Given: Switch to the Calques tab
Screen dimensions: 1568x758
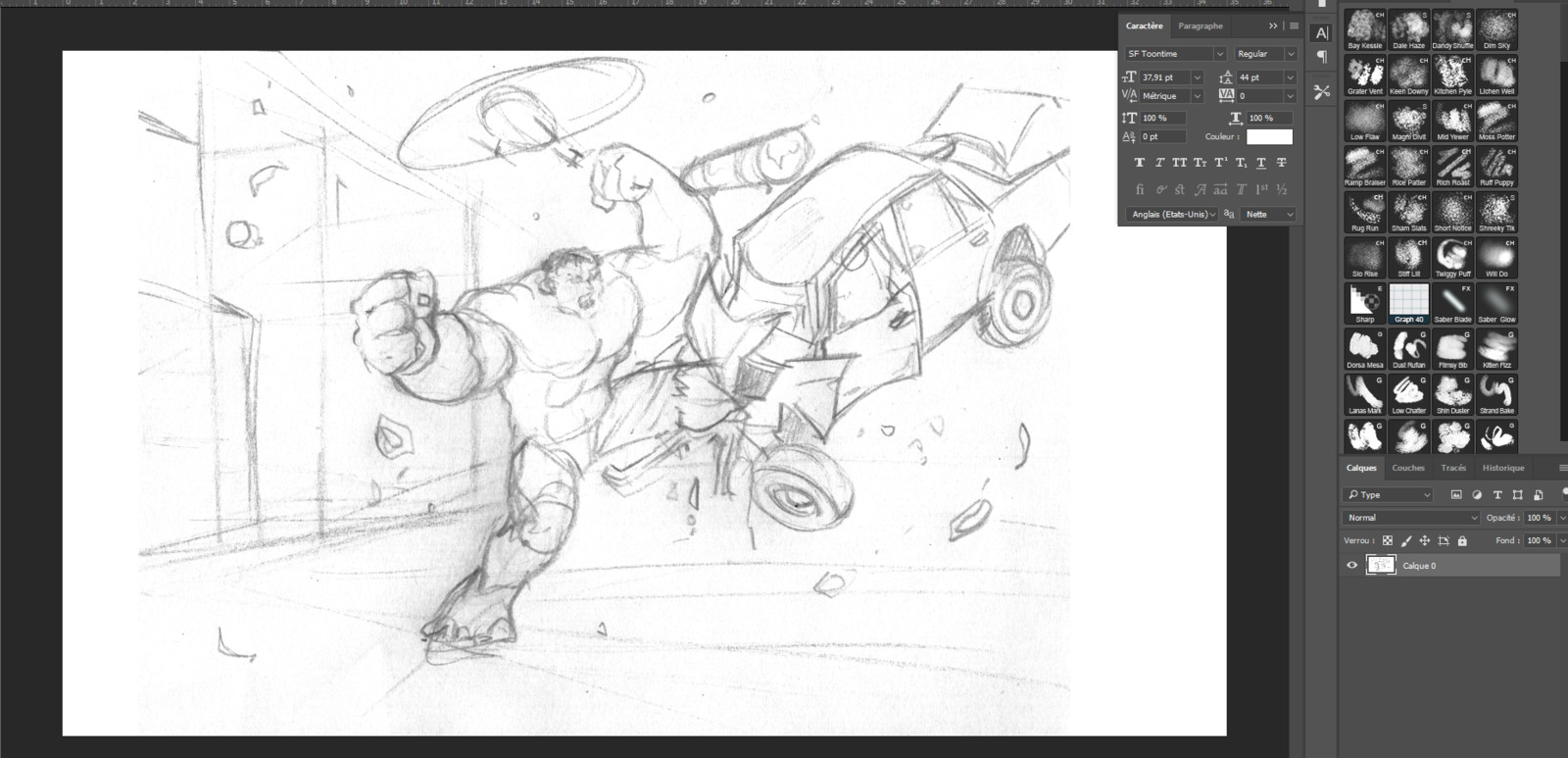Looking at the screenshot, I should pyautogui.click(x=1361, y=468).
